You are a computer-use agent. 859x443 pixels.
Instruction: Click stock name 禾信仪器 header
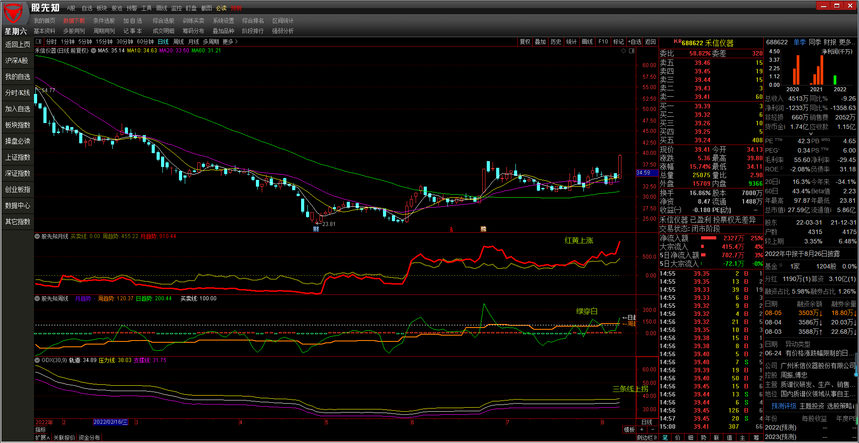(x=718, y=42)
